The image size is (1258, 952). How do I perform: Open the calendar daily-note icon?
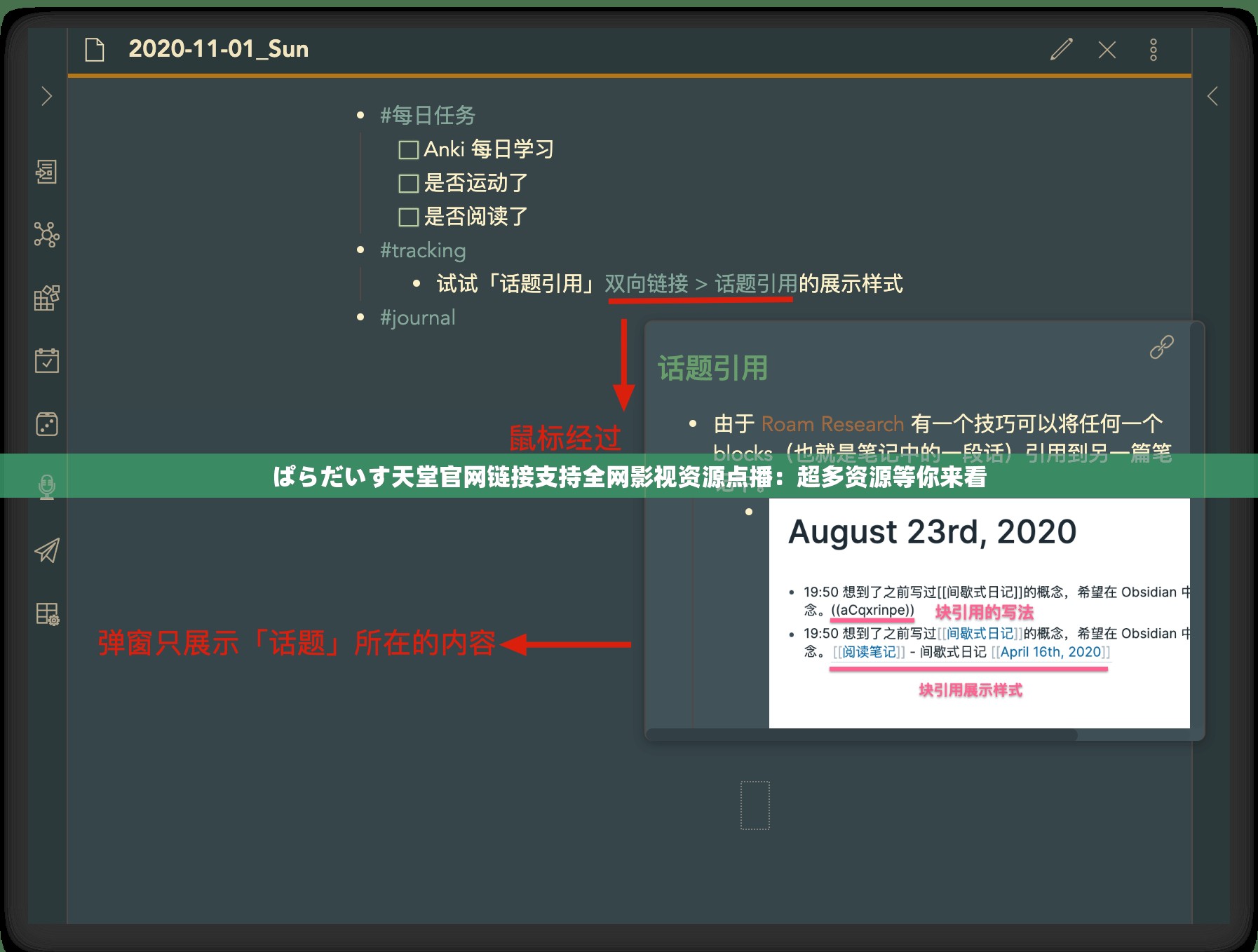(46, 362)
